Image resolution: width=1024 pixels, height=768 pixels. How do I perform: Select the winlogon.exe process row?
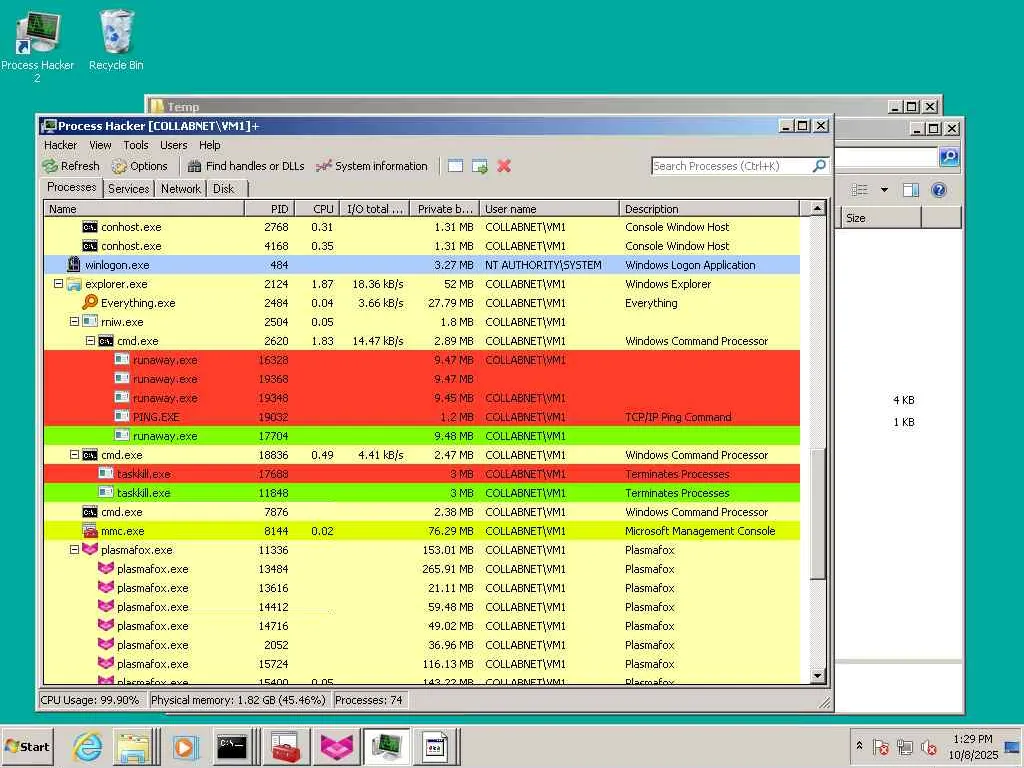(422, 264)
